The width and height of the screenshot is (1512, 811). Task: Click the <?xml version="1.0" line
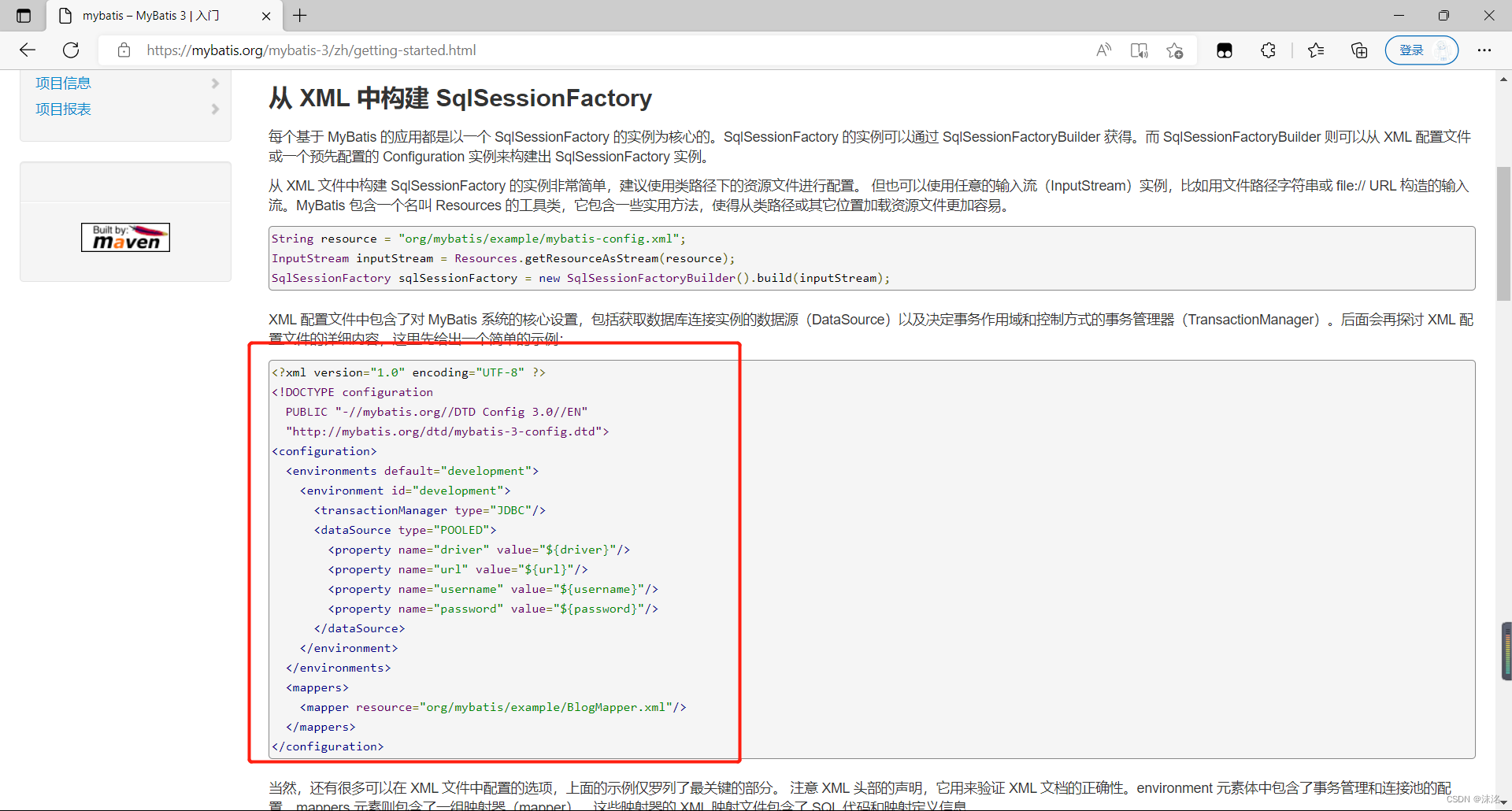point(409,372)
